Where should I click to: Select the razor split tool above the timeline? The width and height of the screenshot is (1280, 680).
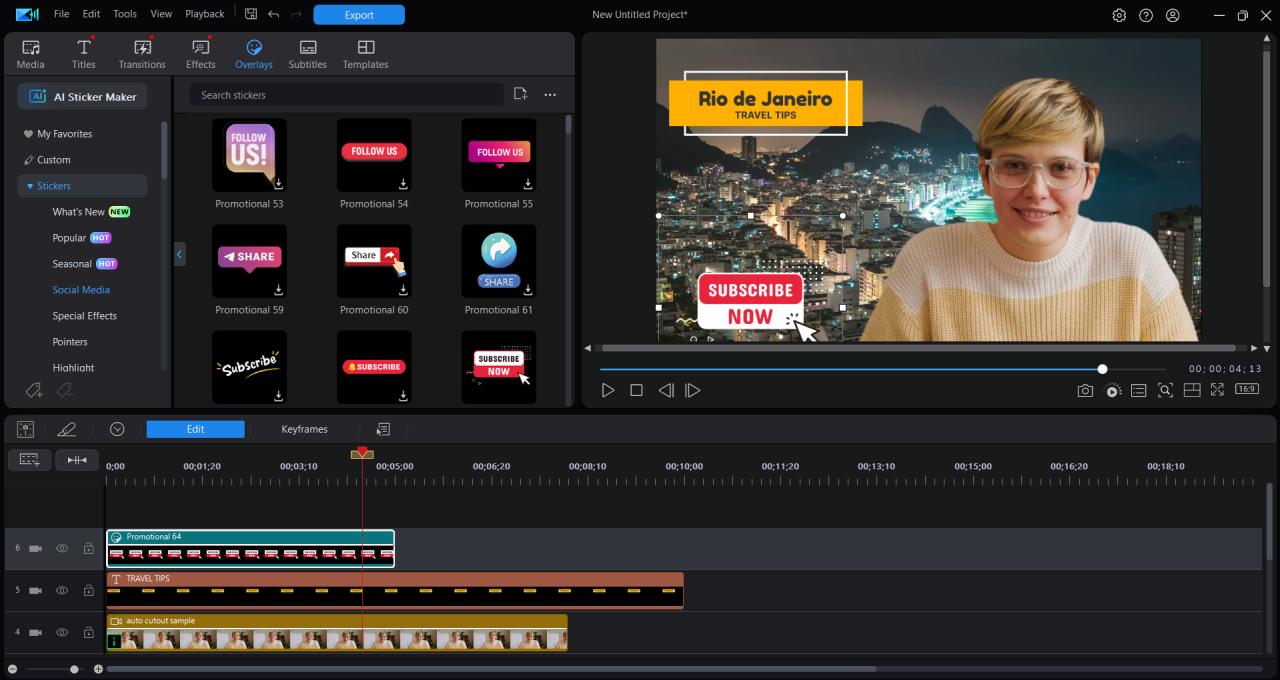(x=78, y=459)
